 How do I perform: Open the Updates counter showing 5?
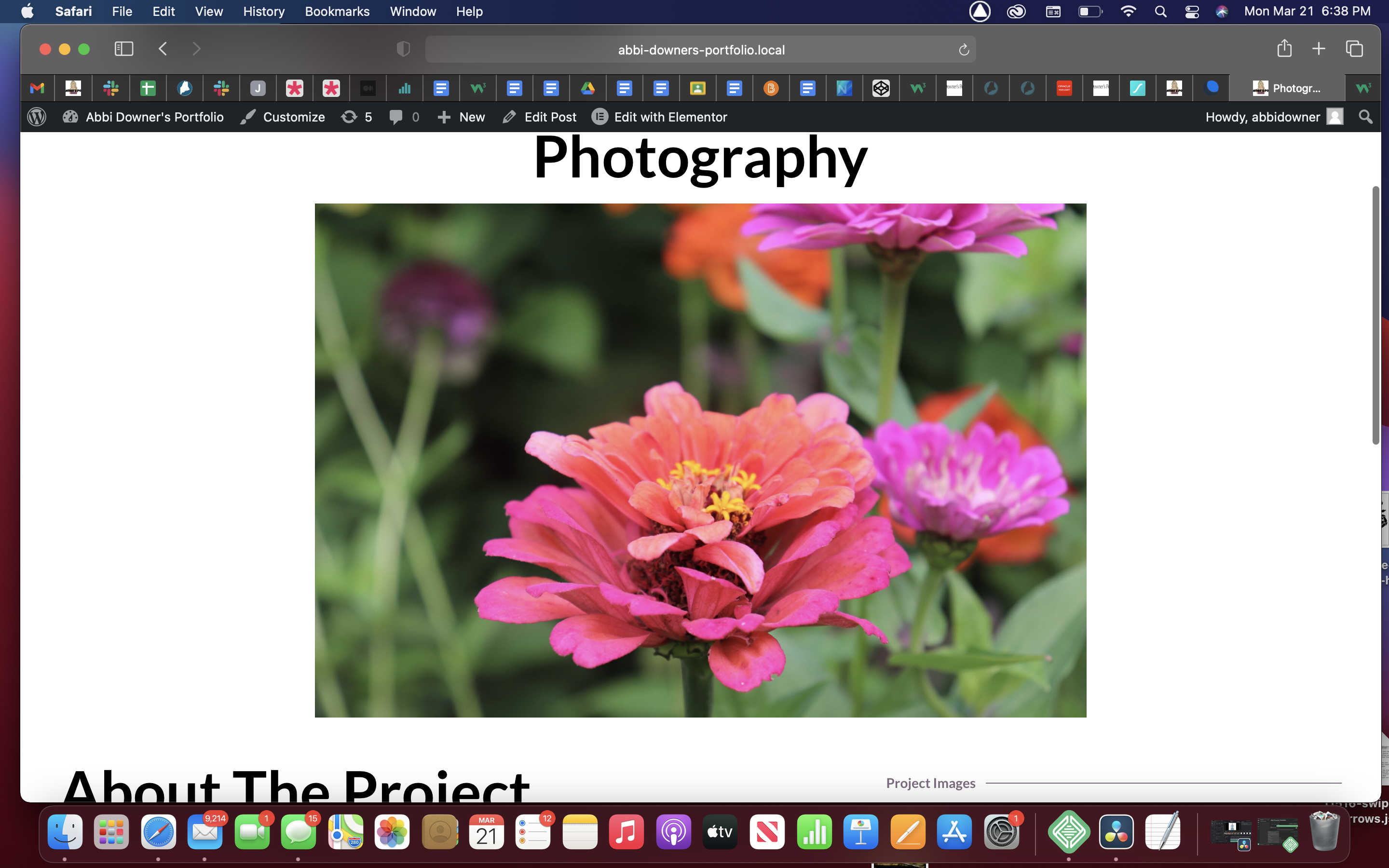coord(356,117)
